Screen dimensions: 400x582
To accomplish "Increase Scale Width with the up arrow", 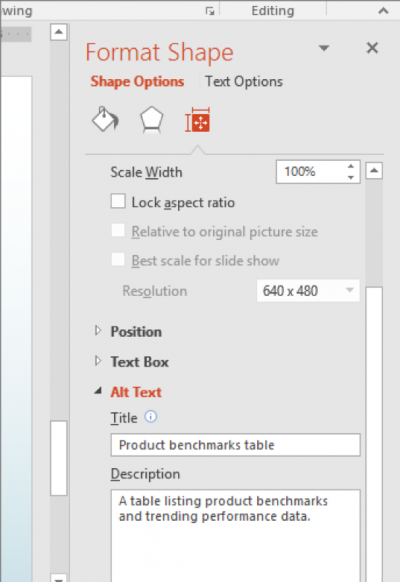I will (x=351, y=167).
